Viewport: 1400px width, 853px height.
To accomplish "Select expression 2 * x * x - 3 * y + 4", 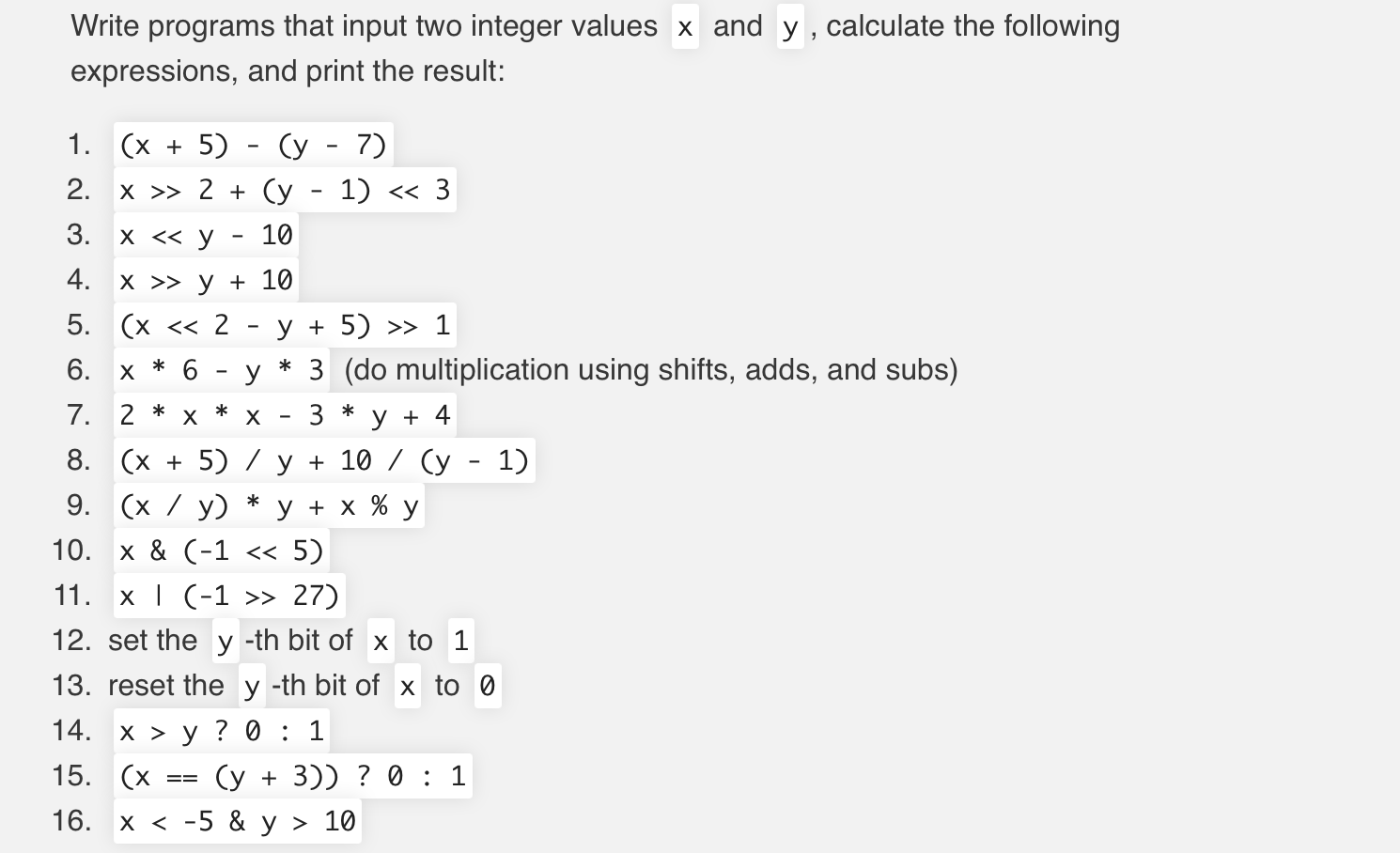I will [285, 415].
